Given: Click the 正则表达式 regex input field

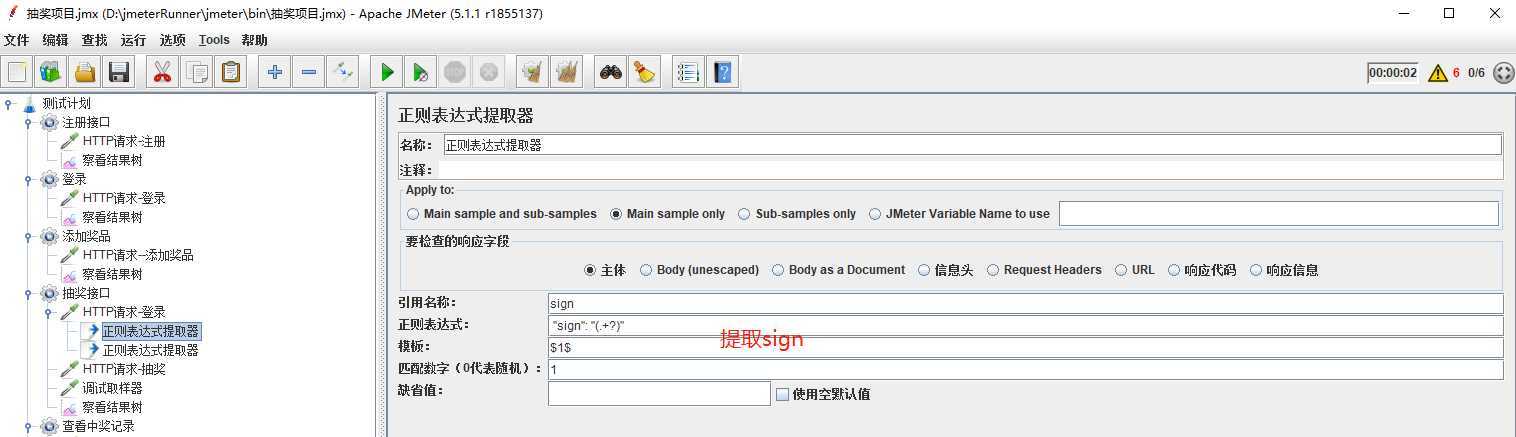Looking at the screenshot, I should [x=1025, y=325].
